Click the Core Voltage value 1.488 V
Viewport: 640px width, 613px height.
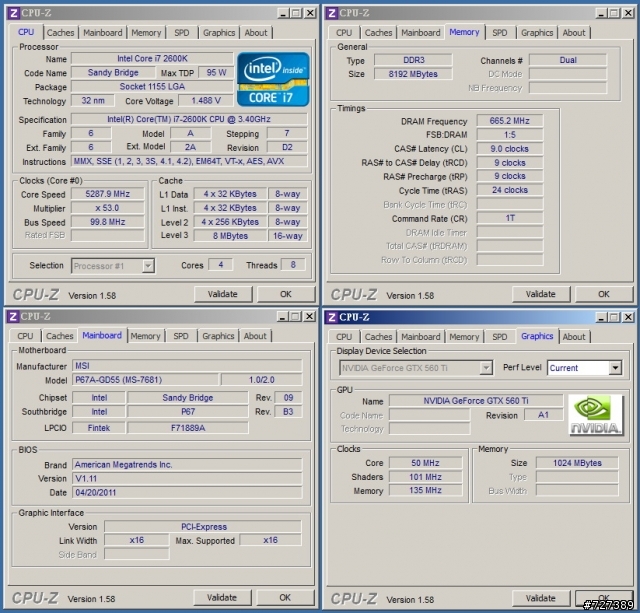[x=206, y=100]
